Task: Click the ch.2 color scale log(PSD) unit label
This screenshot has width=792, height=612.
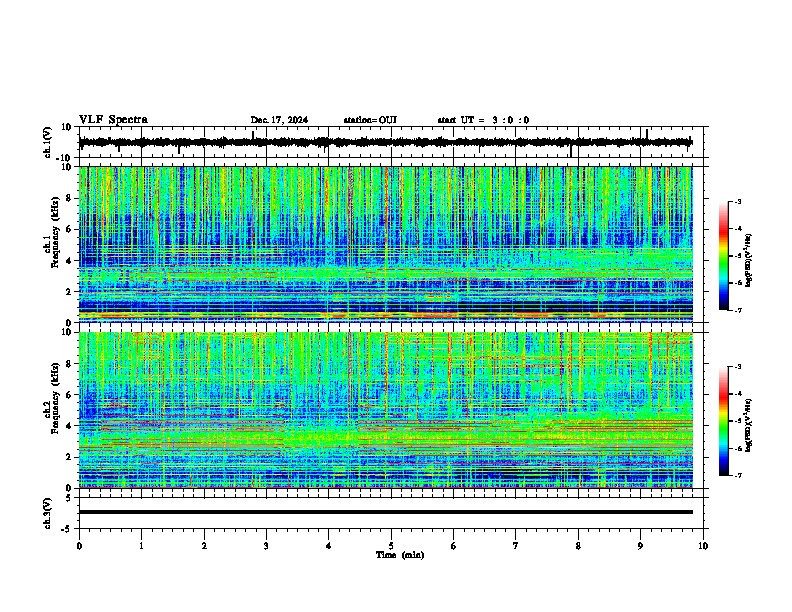Action: [x=748, y=426]
